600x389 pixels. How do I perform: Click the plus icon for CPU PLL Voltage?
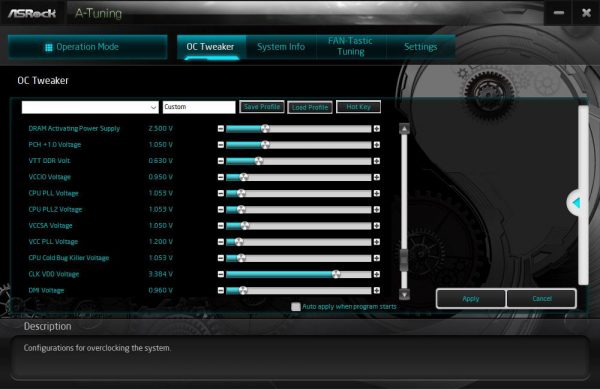377,193
